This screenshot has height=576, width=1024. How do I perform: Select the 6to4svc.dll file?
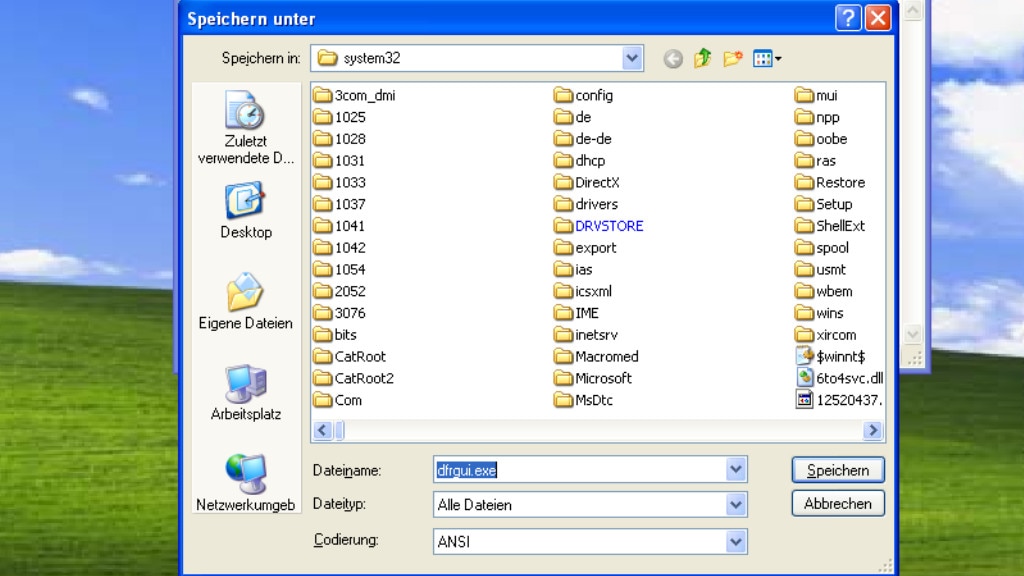[x=844, y=377]
